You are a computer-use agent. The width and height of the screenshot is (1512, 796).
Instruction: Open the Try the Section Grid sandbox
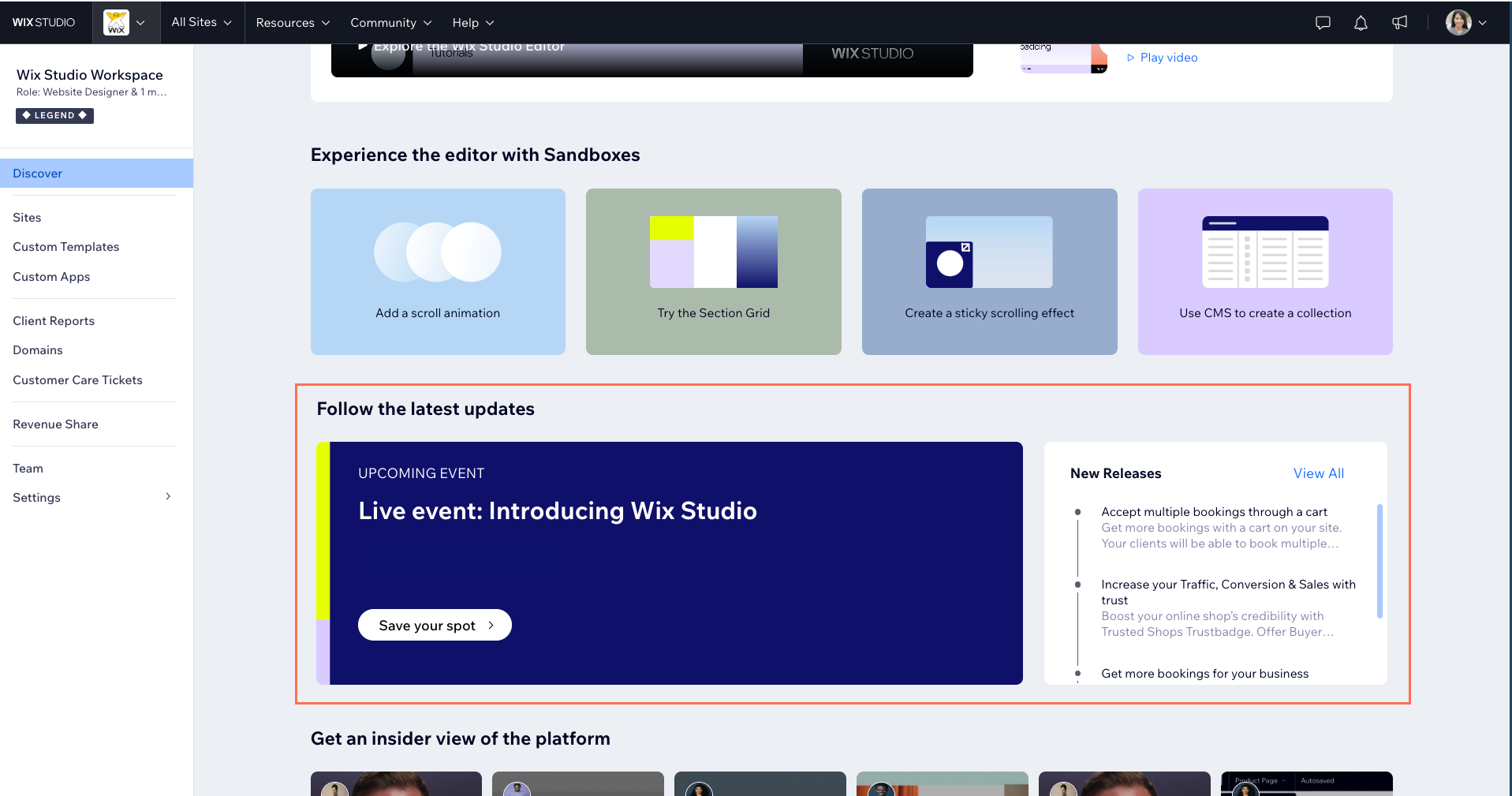click(714, 271)
